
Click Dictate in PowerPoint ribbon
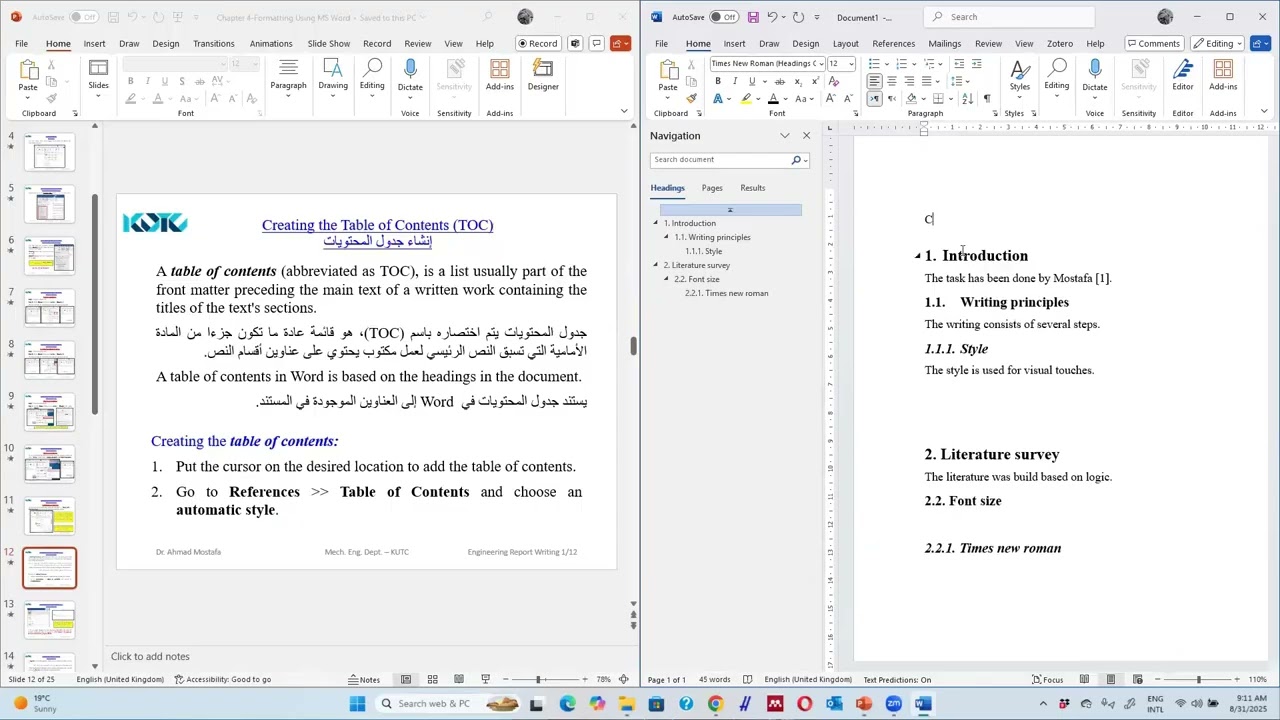[x=410, y=75]
